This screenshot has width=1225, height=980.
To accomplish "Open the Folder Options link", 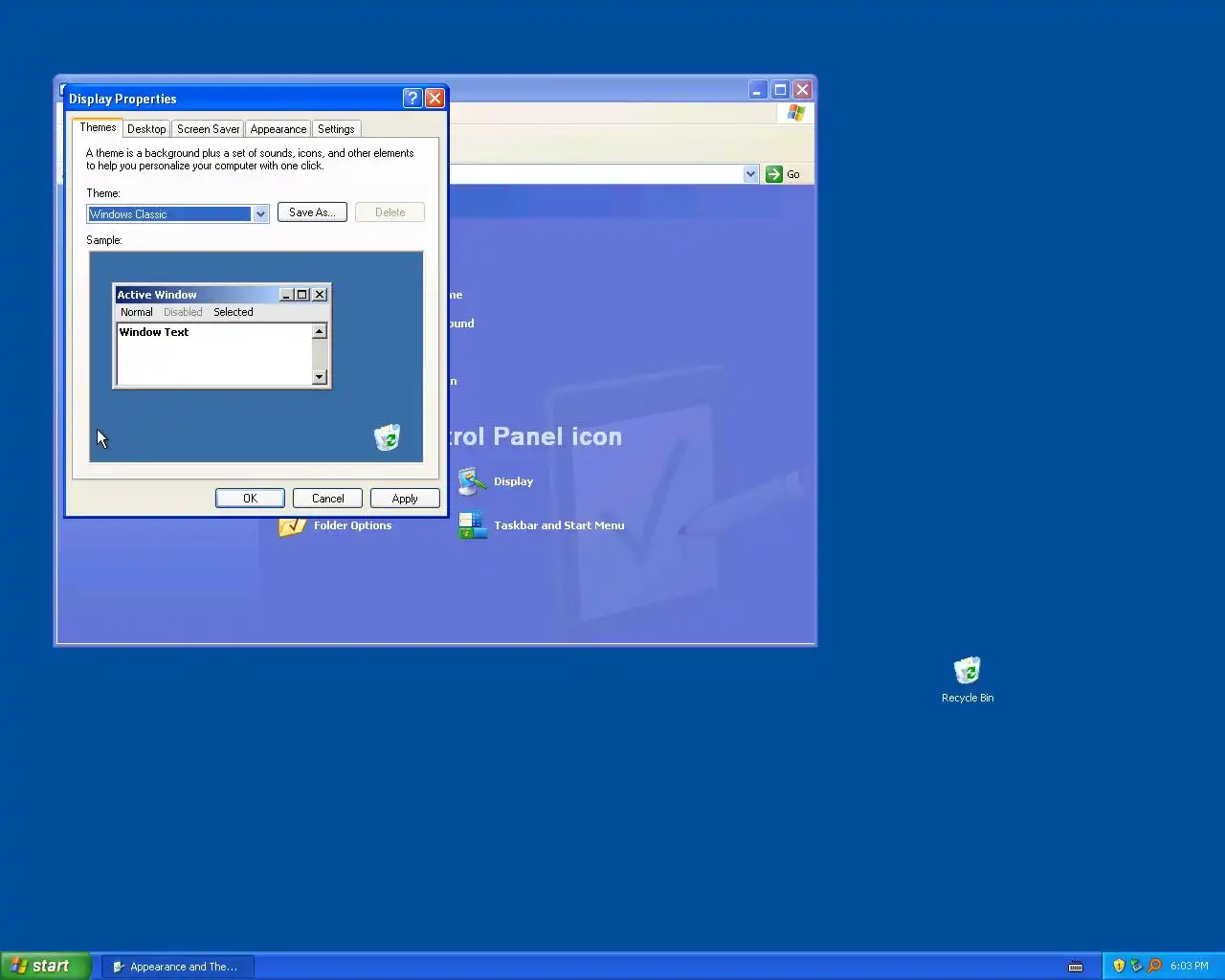I will click(352, 525).
